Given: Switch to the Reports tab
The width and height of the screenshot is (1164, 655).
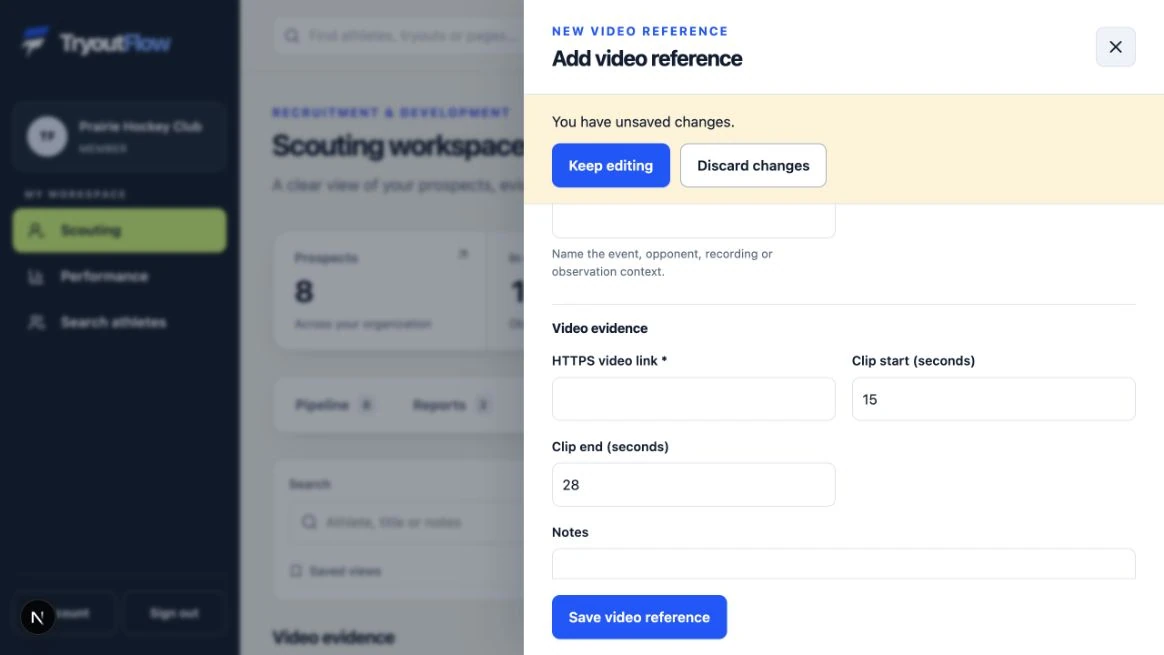Looking at the screenshot, I should click(451, 405).
